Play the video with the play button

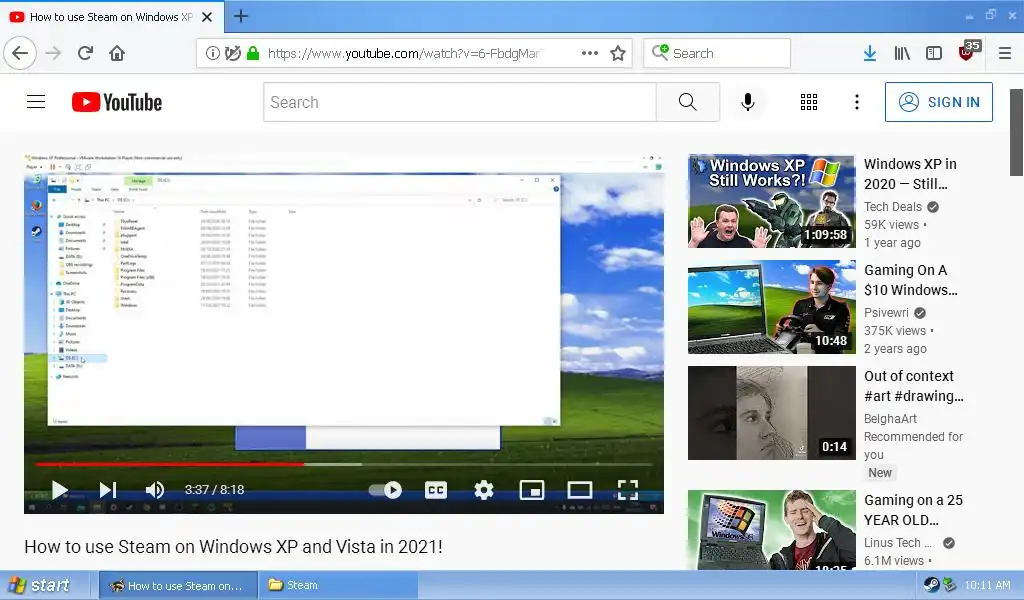pyautogui.click(x=59, y=490)
